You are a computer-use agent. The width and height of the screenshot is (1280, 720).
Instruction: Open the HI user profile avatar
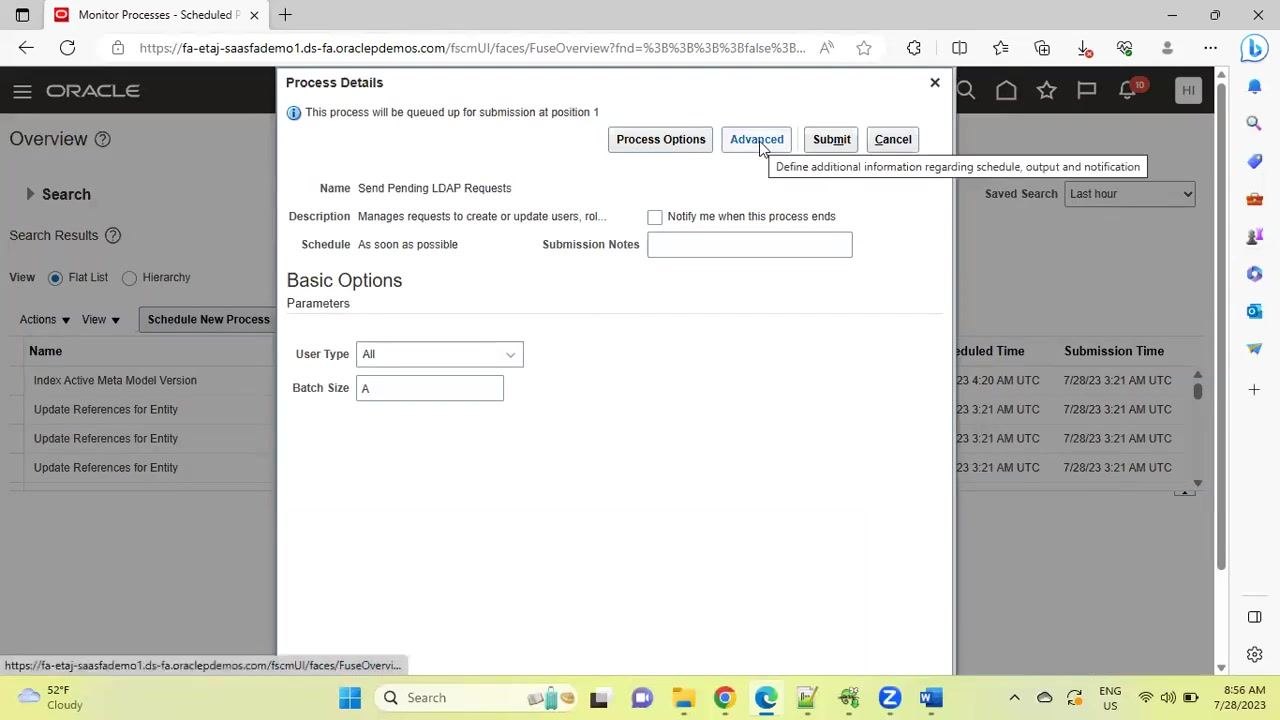[x=1188, y=91]
